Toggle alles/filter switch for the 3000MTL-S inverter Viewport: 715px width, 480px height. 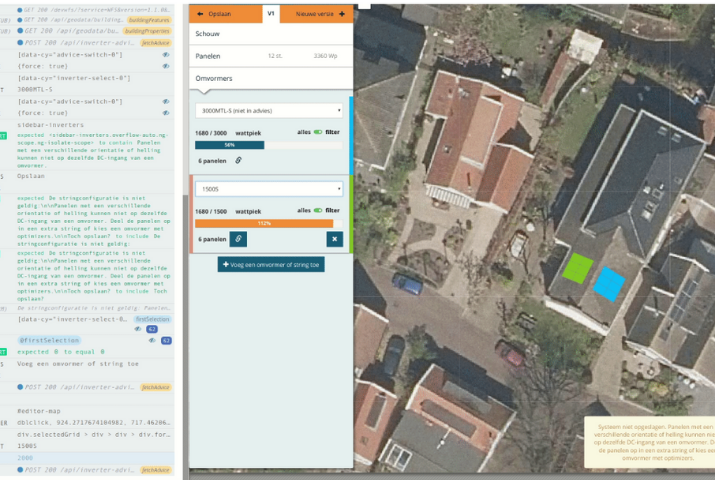coord(318,132)
